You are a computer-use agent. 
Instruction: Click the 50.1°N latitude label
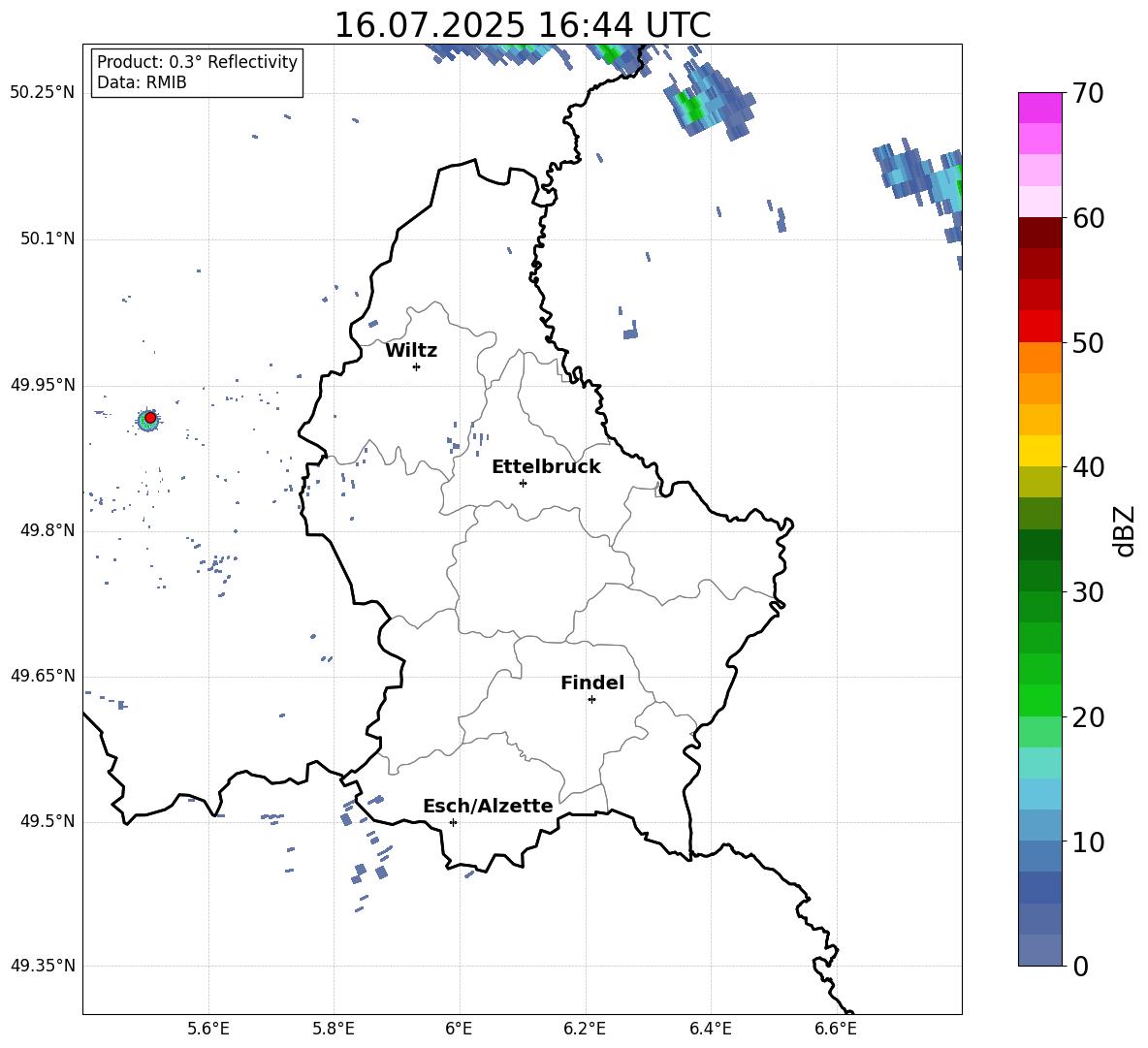pos(48,239)
